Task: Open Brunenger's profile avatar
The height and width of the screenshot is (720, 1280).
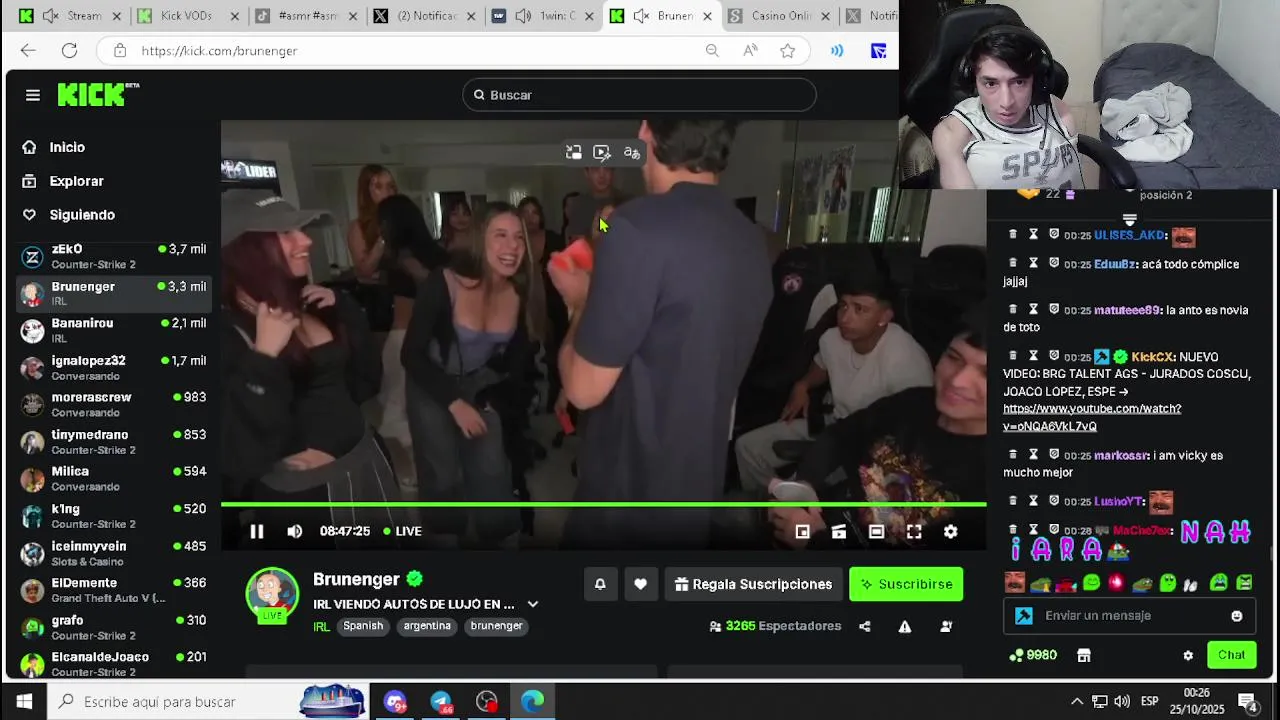Action: tap(272, 594)
